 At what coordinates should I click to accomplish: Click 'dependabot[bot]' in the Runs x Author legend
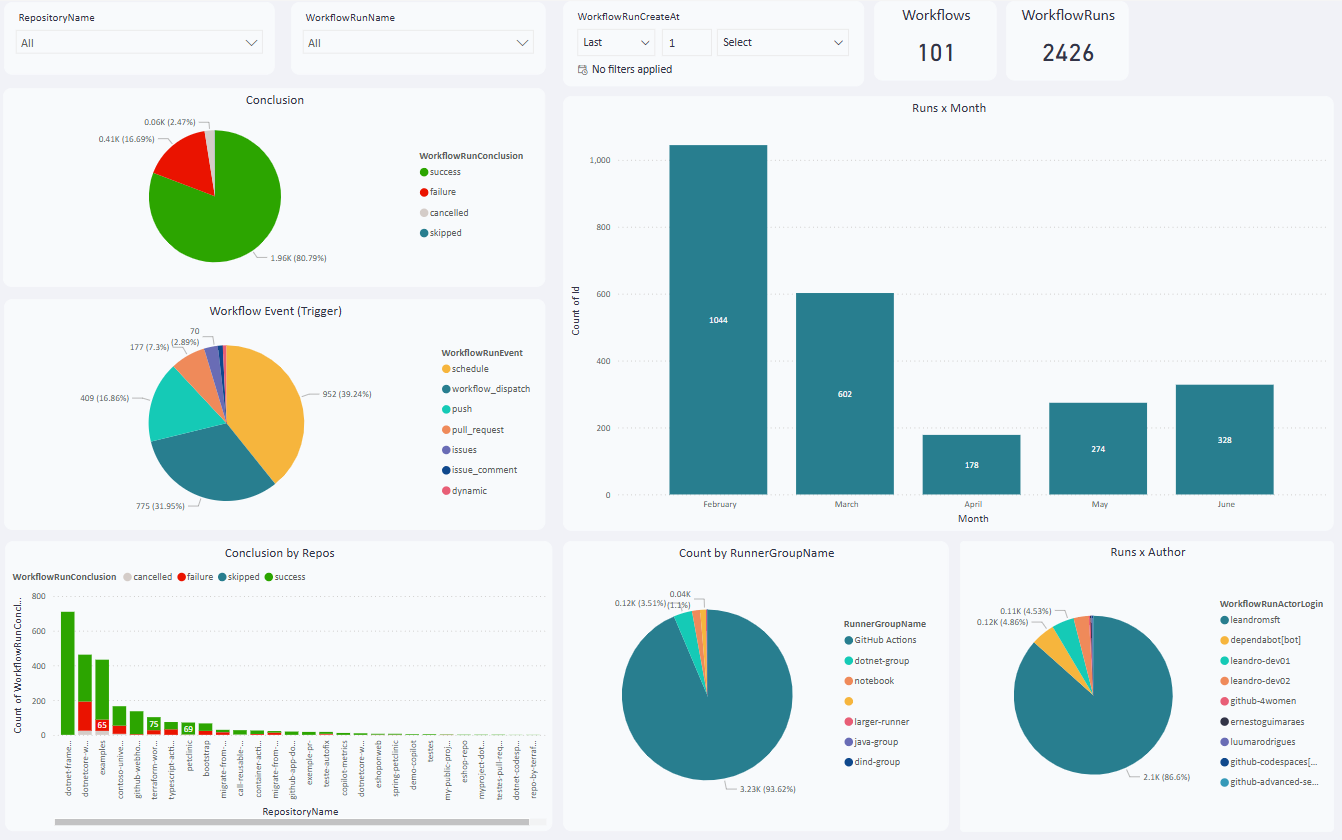pyautogui.click(x=1260, y=640)
